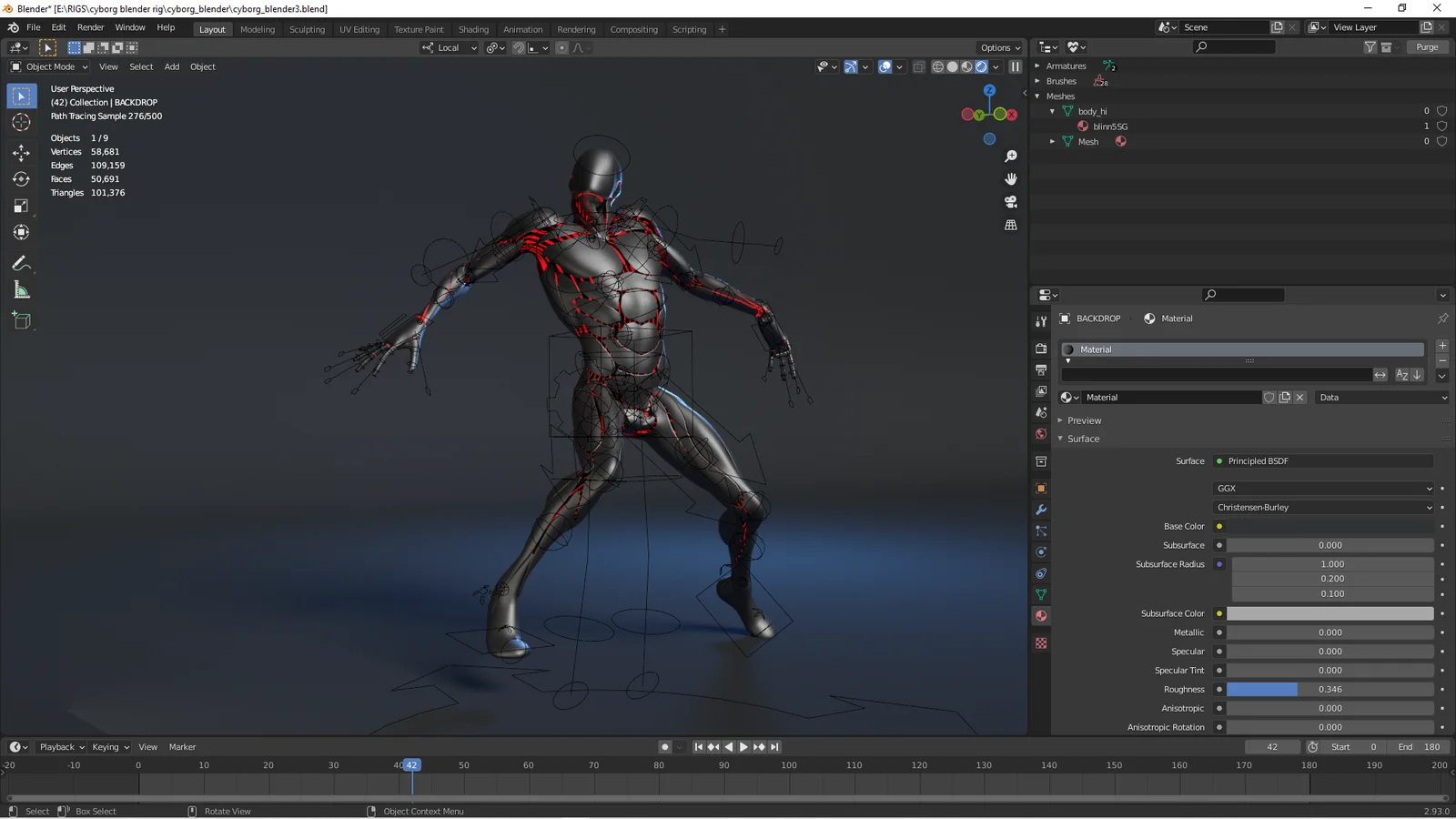Activate the Move tool

pyautogui.click(x=21, y=153)
